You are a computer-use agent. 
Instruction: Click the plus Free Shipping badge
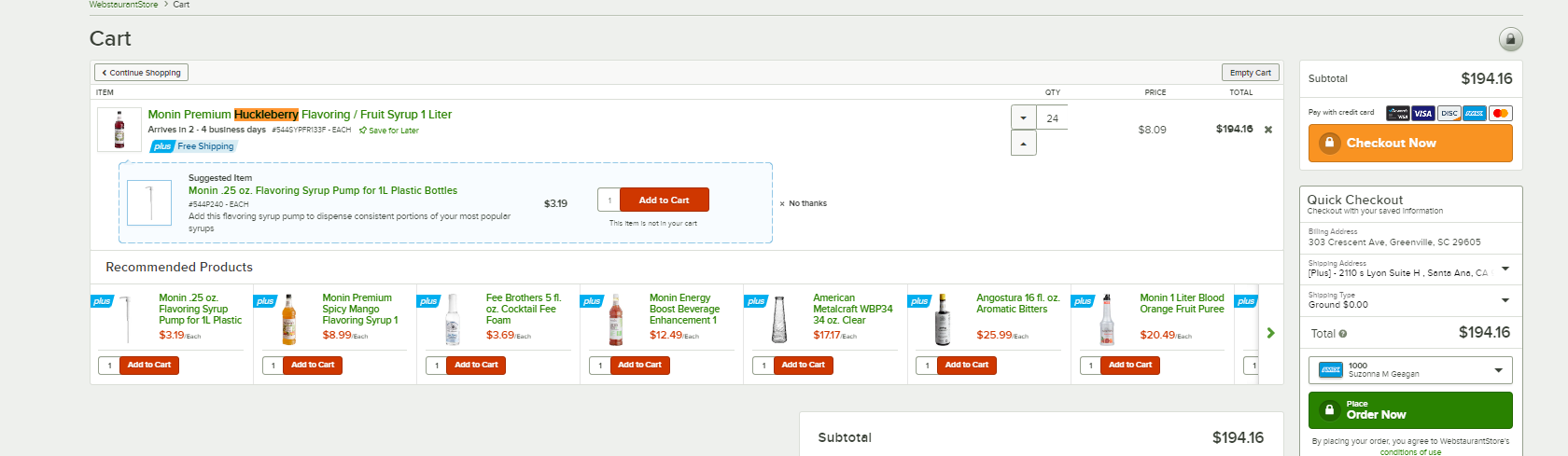(193, 146)
